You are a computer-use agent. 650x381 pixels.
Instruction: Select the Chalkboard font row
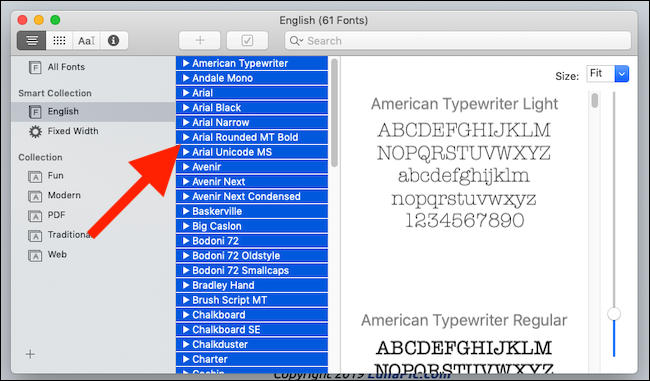point(252,315)
